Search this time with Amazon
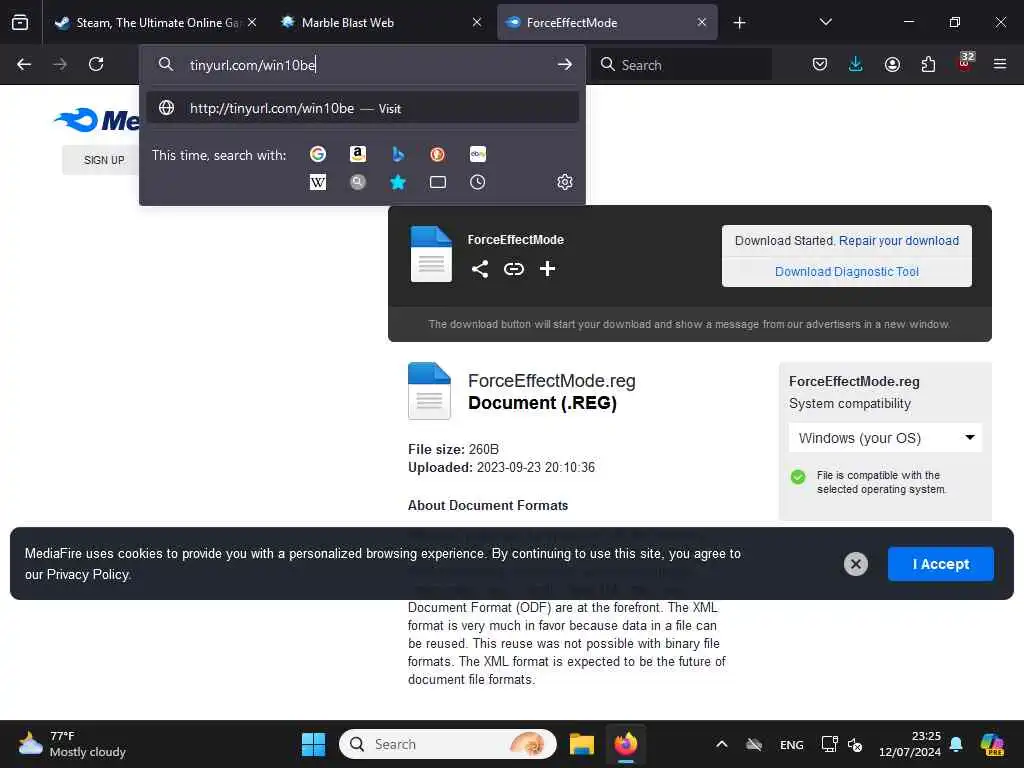1024x768 pixels. click(x=357, y=154)
